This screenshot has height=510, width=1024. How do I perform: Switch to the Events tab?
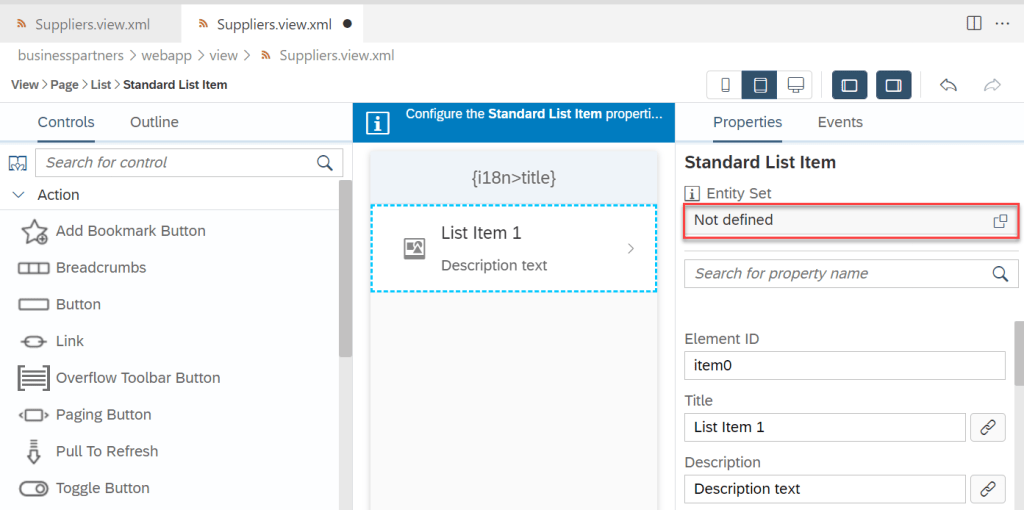840,122
